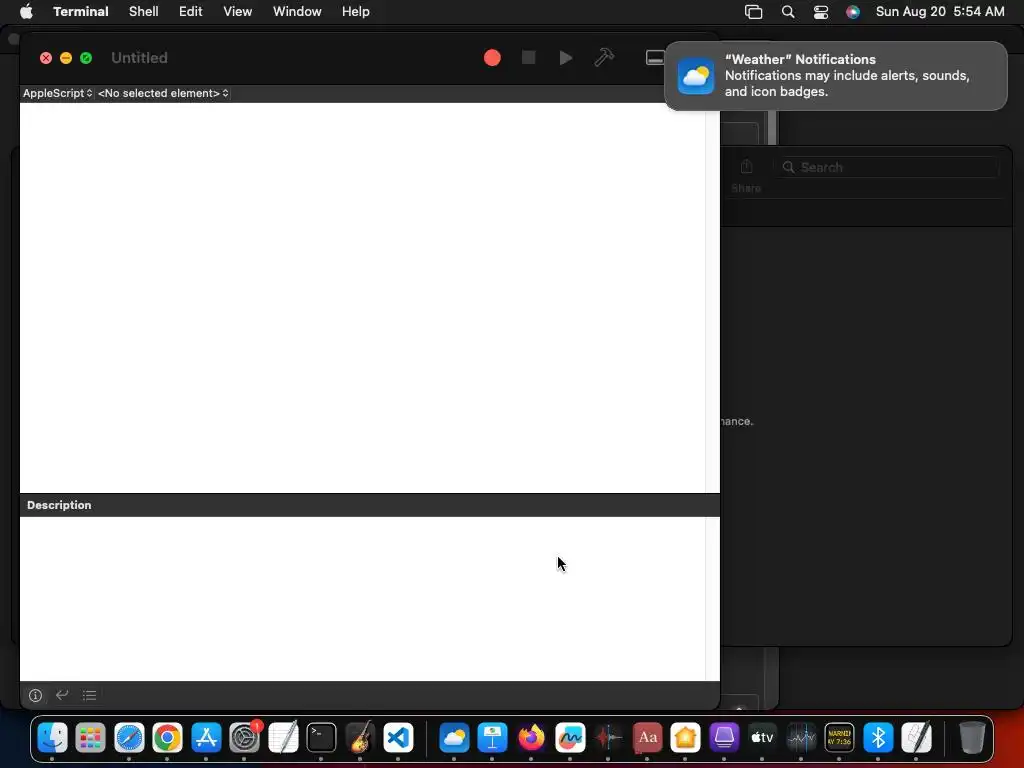Compile the script with the hammer icon
Screen dimensions: 1024x768
604,57
